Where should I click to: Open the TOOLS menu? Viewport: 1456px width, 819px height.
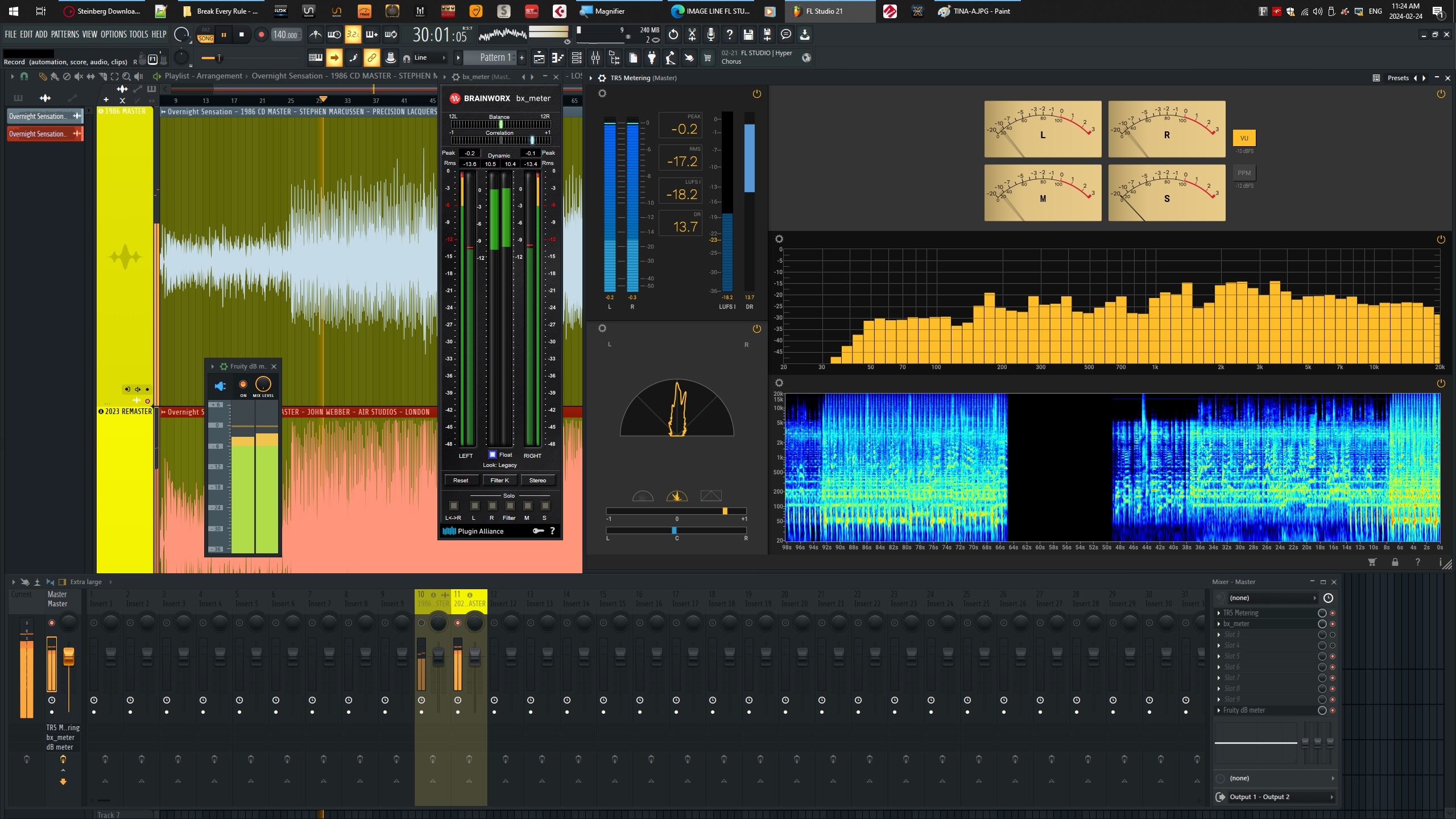pos(139,35)
